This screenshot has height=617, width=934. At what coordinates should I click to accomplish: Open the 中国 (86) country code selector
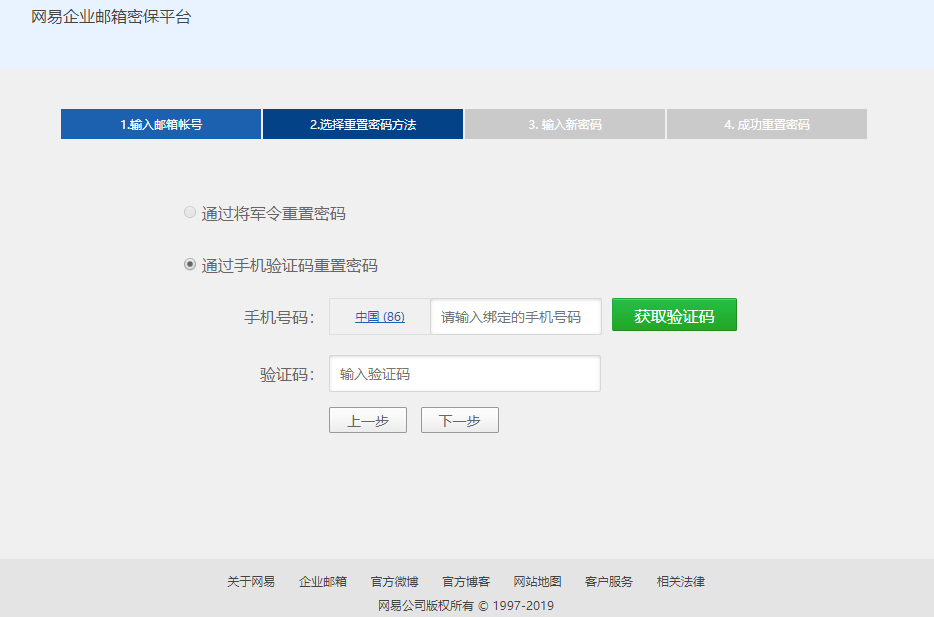[380, 316]
